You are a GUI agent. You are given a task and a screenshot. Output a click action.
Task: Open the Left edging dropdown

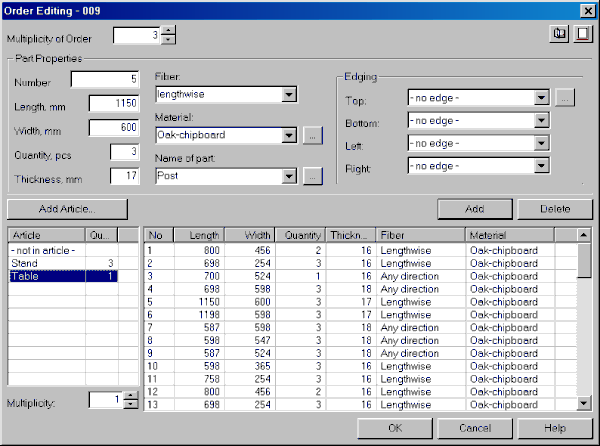point(541,143)
